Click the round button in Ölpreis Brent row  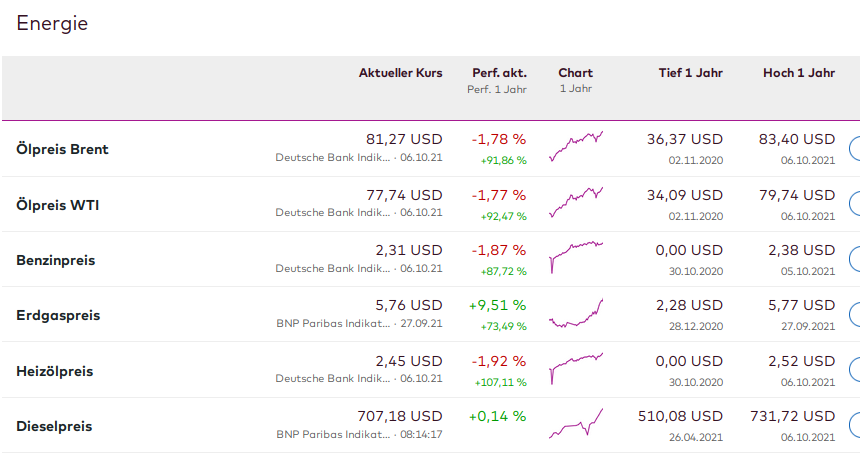[855, 149]
